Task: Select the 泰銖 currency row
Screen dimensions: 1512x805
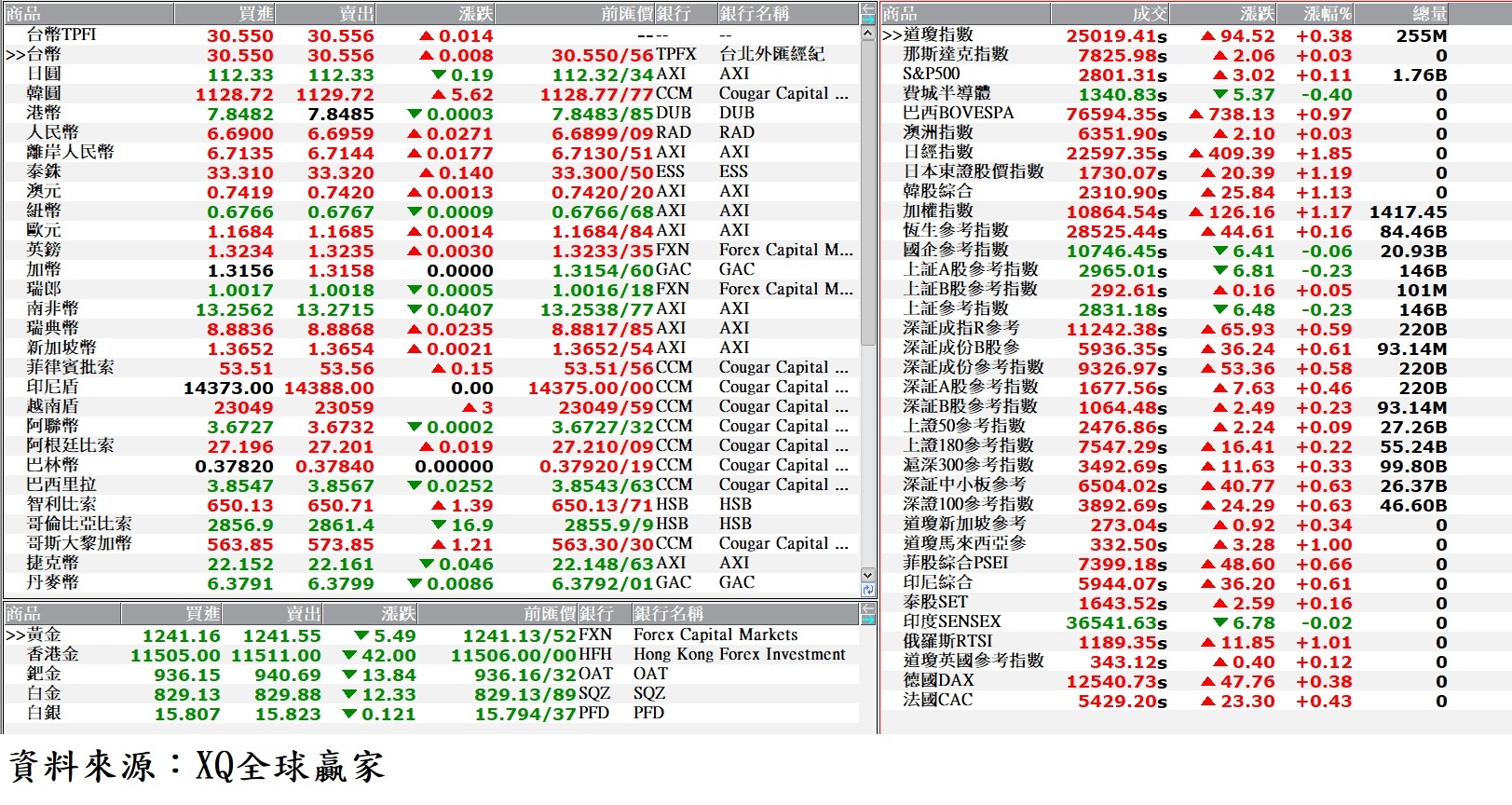Action: (x=430, y=171)
